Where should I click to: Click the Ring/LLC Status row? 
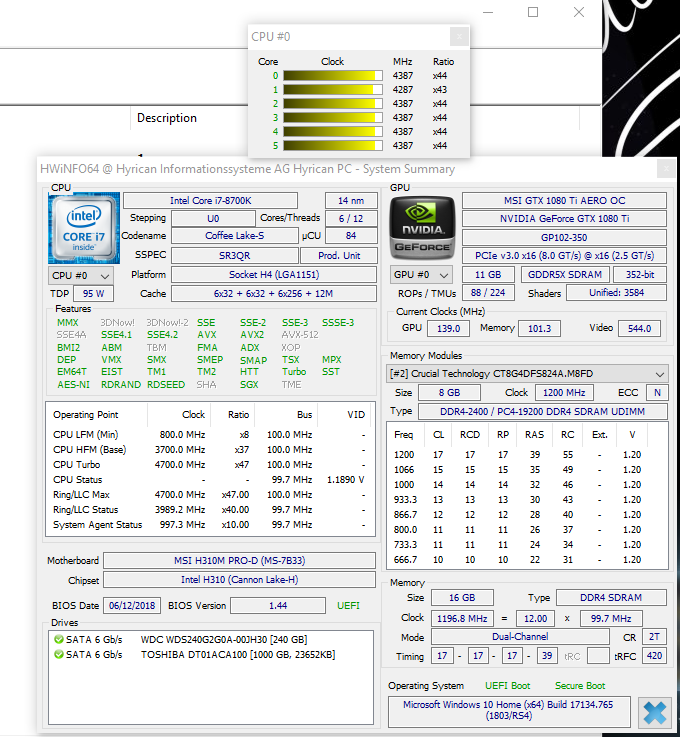209,510
